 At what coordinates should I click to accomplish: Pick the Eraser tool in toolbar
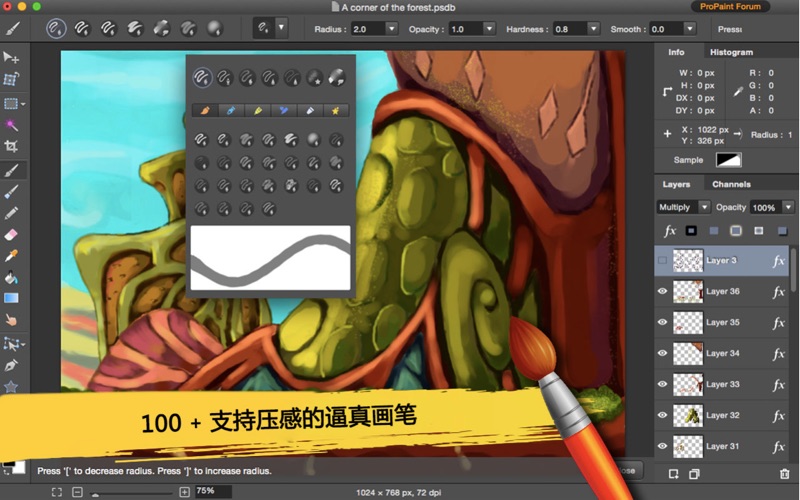pyautogui.click(x=12, y=233)
